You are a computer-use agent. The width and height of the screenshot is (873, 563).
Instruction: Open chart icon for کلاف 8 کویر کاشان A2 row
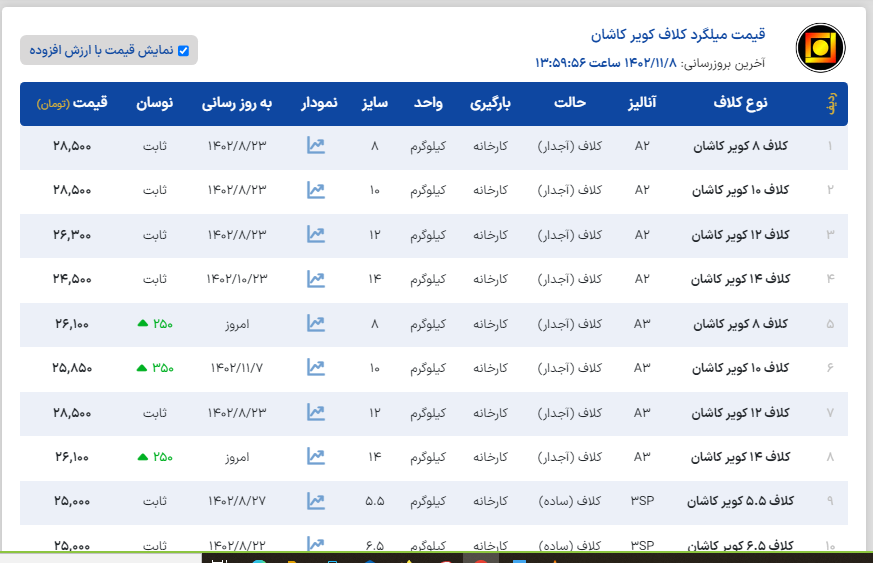point(316,147)
